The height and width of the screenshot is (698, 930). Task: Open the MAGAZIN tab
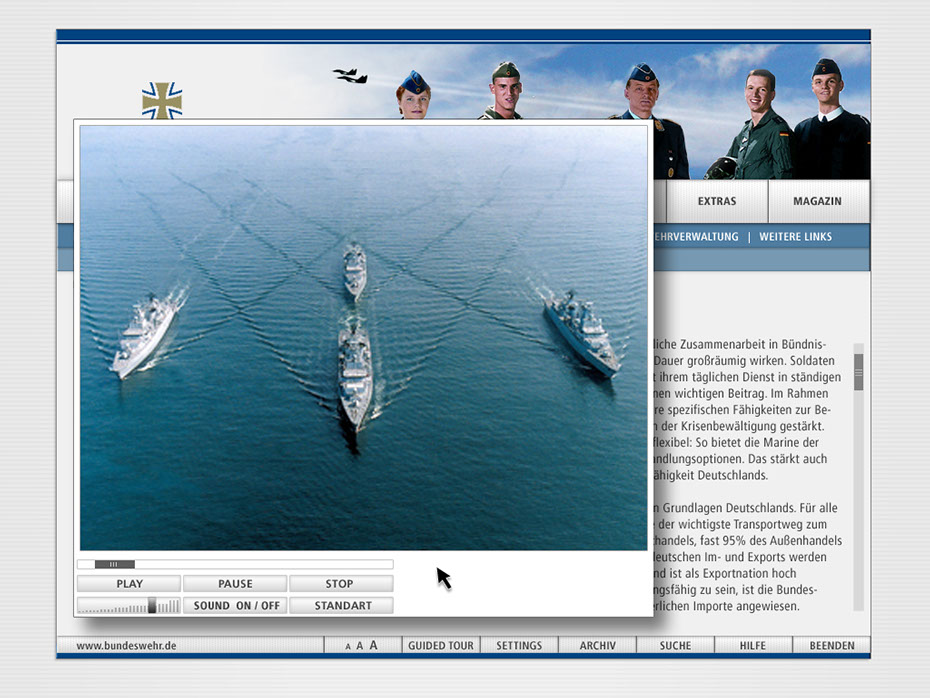pyautogui.click(x=817, y=202)
